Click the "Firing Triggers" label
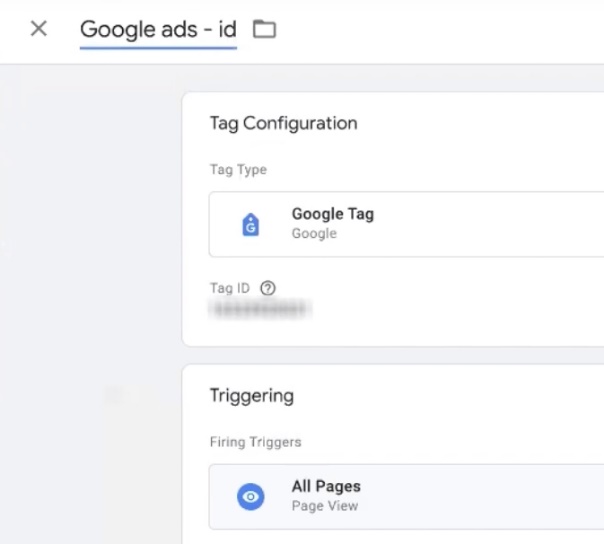Viewport: 604px width, 544px height. point(255,441)
